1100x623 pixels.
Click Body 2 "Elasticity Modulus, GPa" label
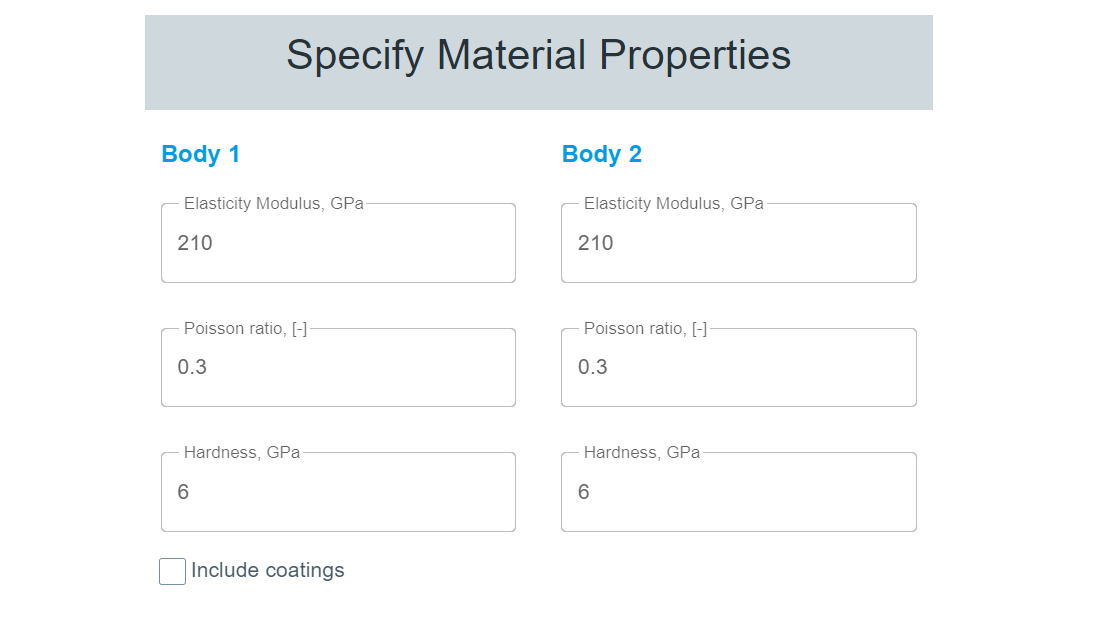pos(673,204)
